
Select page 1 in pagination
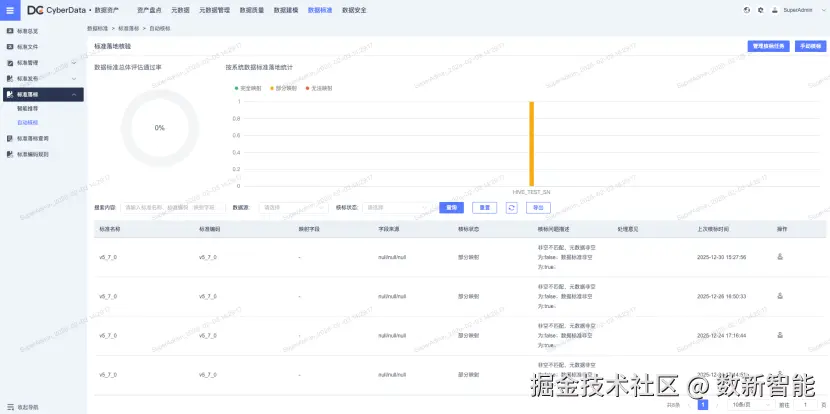tap(703, 404)
